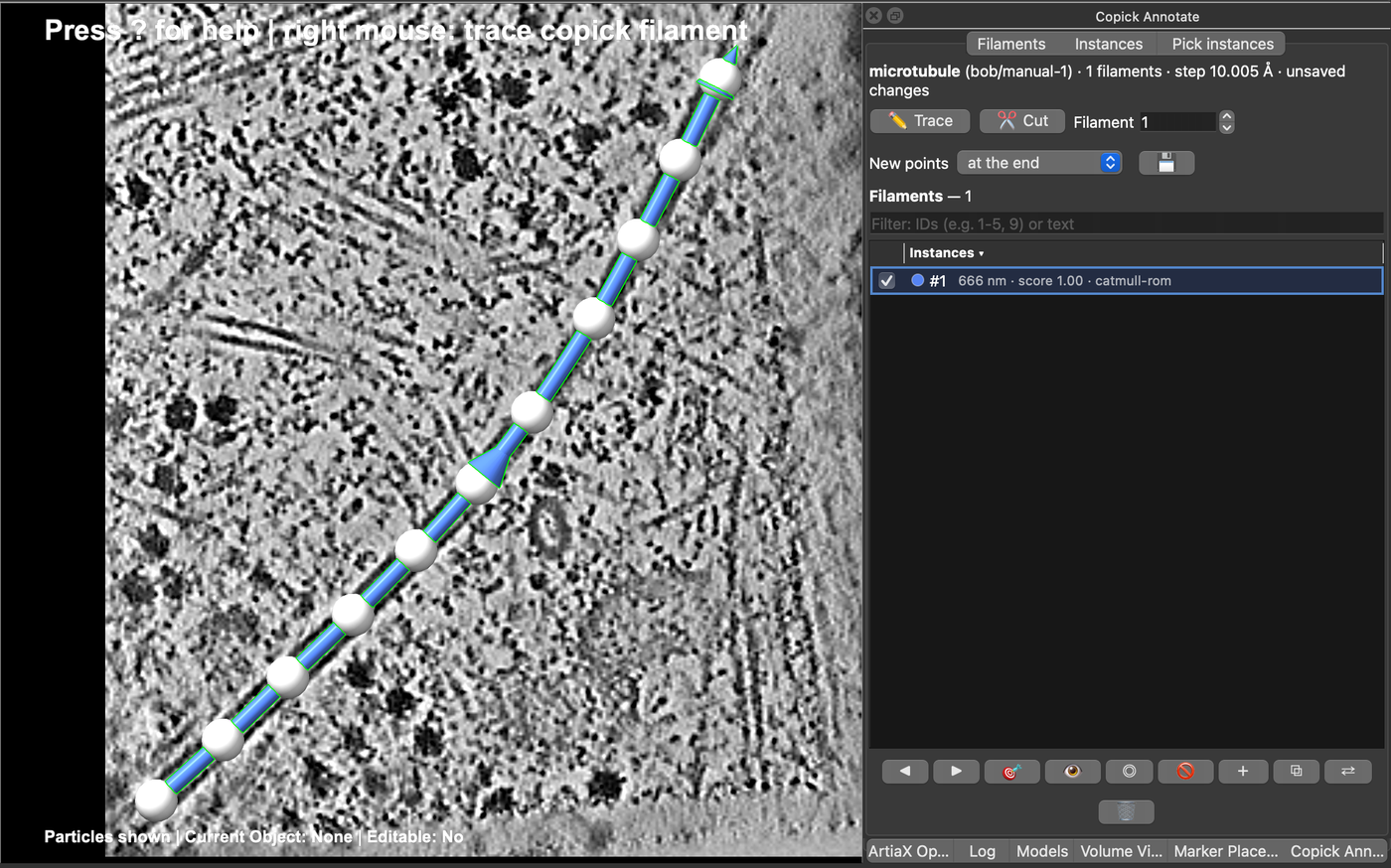1391x868 pixels.
Task: Click the Filament number input field
Action: [x=1177, y=122]
